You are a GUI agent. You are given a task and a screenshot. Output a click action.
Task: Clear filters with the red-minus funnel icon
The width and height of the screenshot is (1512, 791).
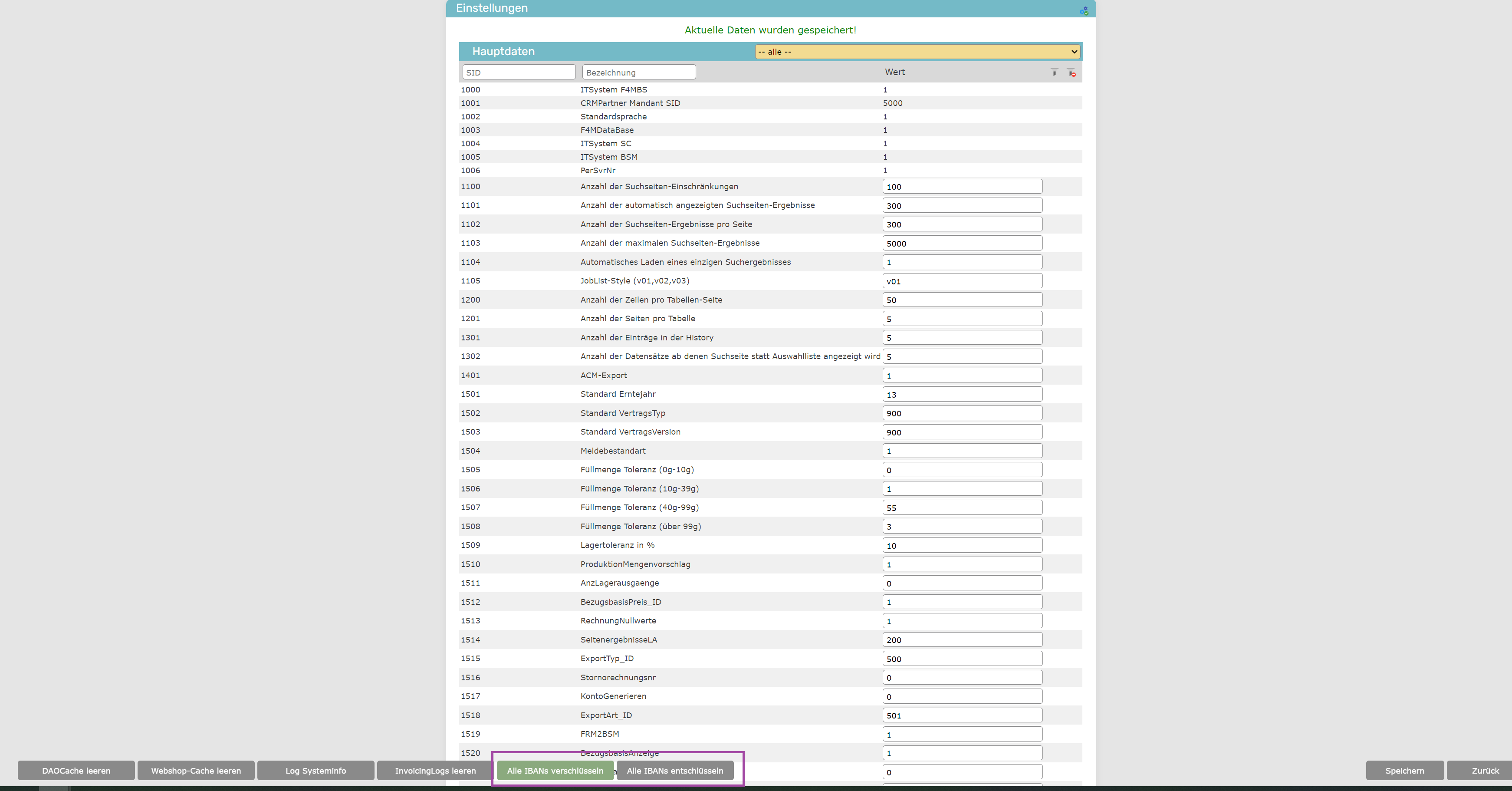[x=1071, y=72]
